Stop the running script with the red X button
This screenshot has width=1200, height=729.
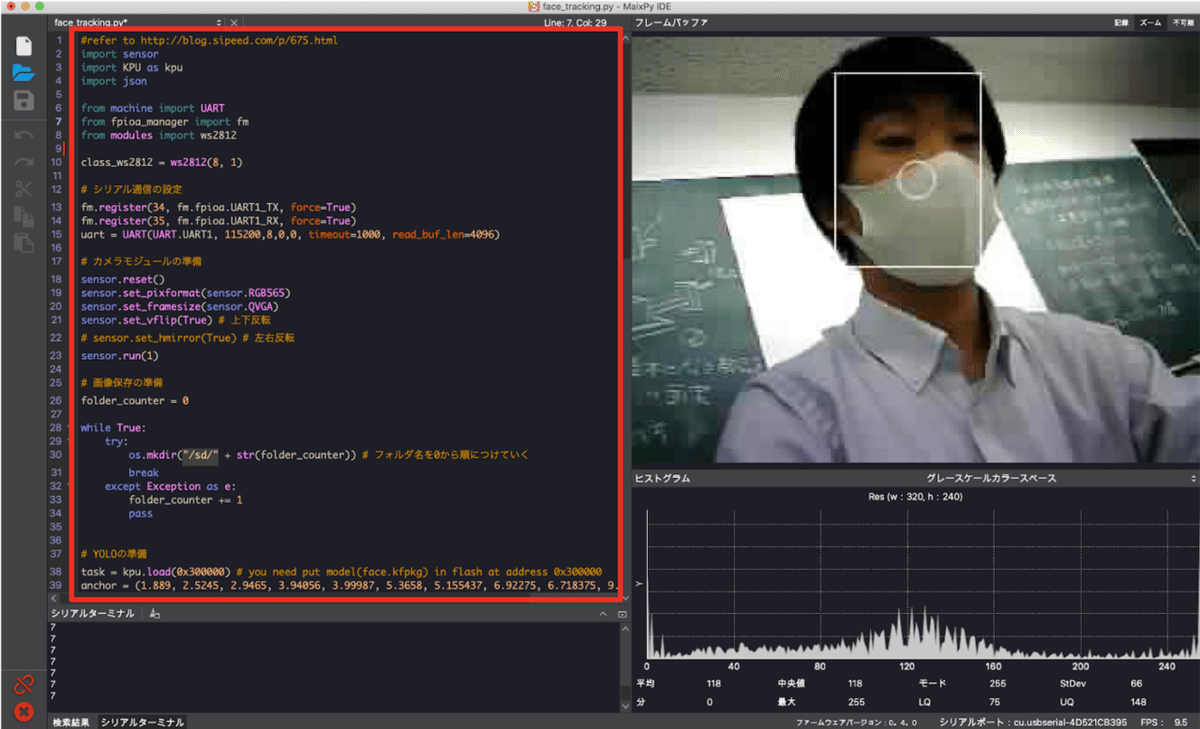point(24,712)
